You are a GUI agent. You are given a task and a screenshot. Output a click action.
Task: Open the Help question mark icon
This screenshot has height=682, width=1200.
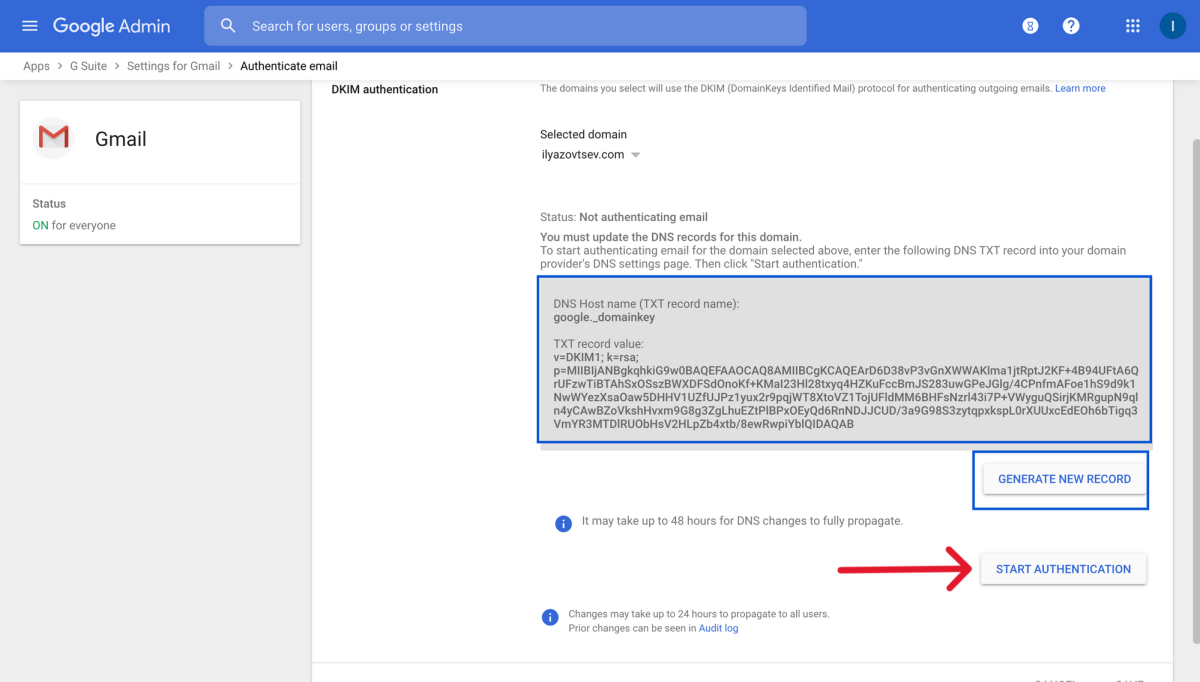coord(1071,26)
